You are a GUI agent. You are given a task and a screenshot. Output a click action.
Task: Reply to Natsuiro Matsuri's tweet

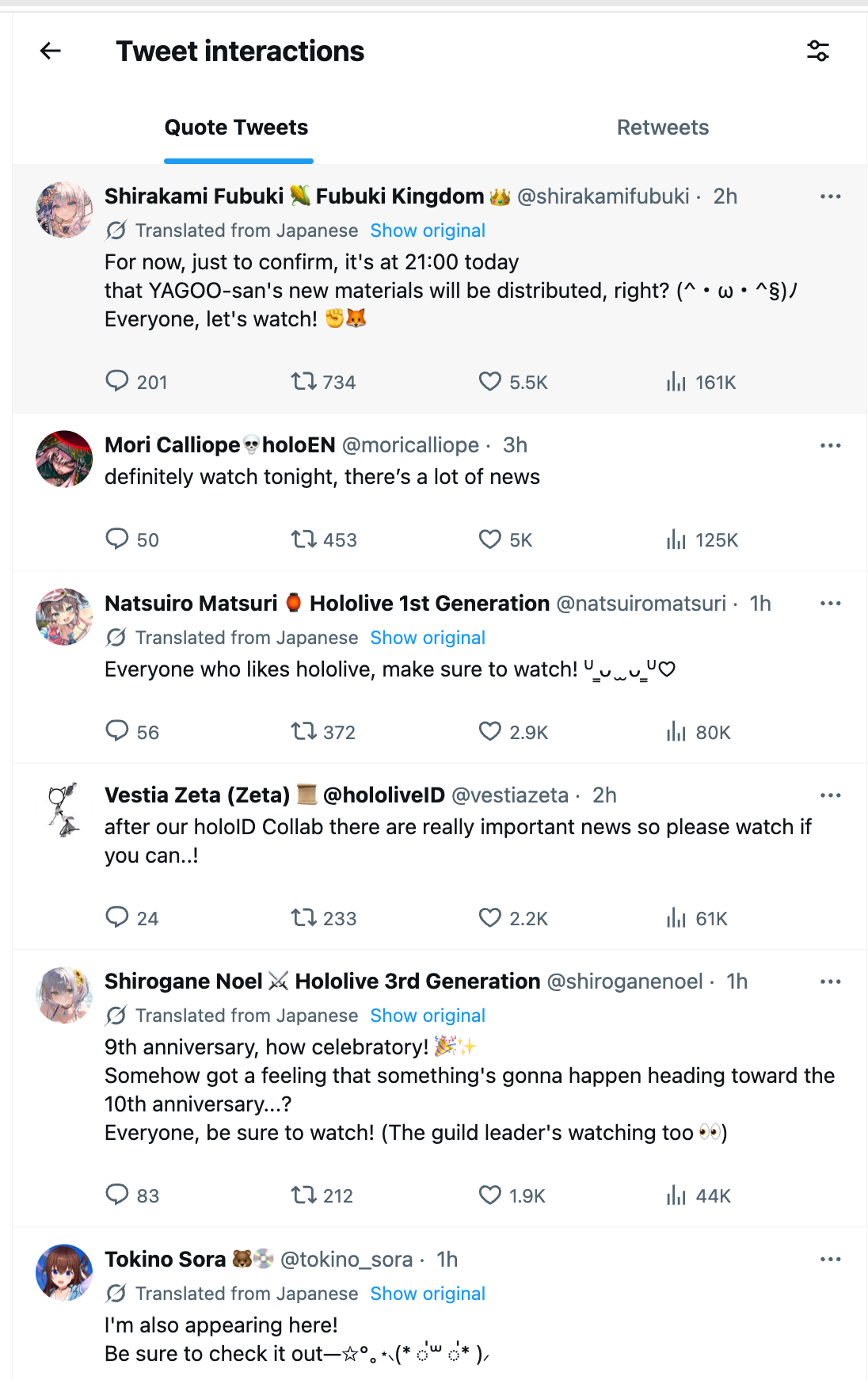[132, 732]
